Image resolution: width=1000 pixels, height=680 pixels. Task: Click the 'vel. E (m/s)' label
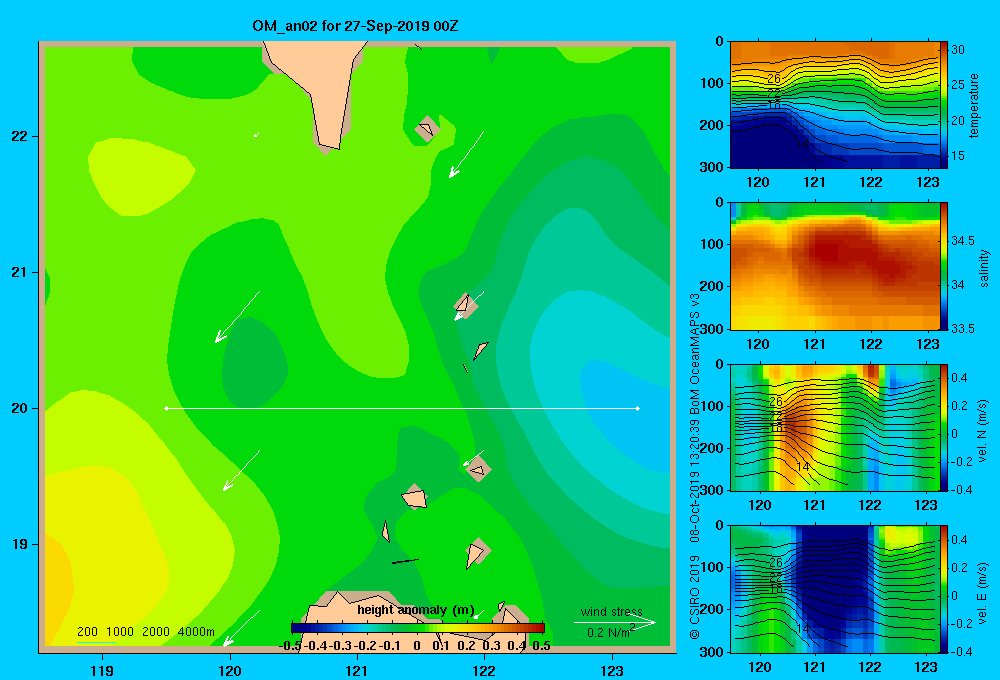coord(983,592)
